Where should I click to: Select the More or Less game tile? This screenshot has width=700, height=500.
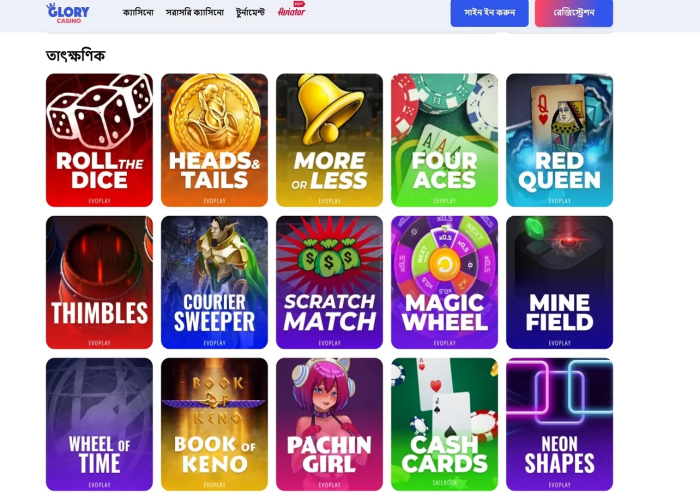pos(329,140)
